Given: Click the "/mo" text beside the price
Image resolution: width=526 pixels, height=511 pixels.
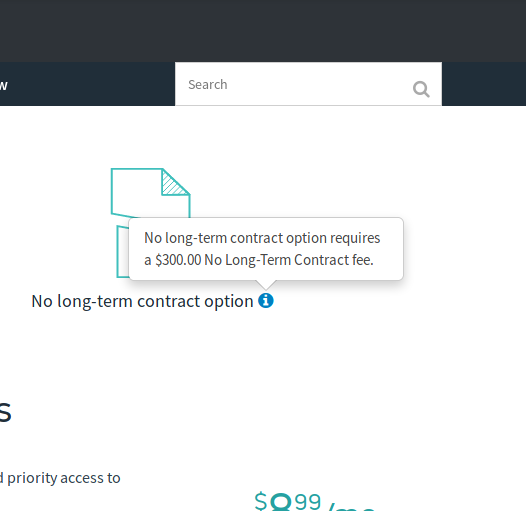Looking at the screenshot, I should 350,506.
